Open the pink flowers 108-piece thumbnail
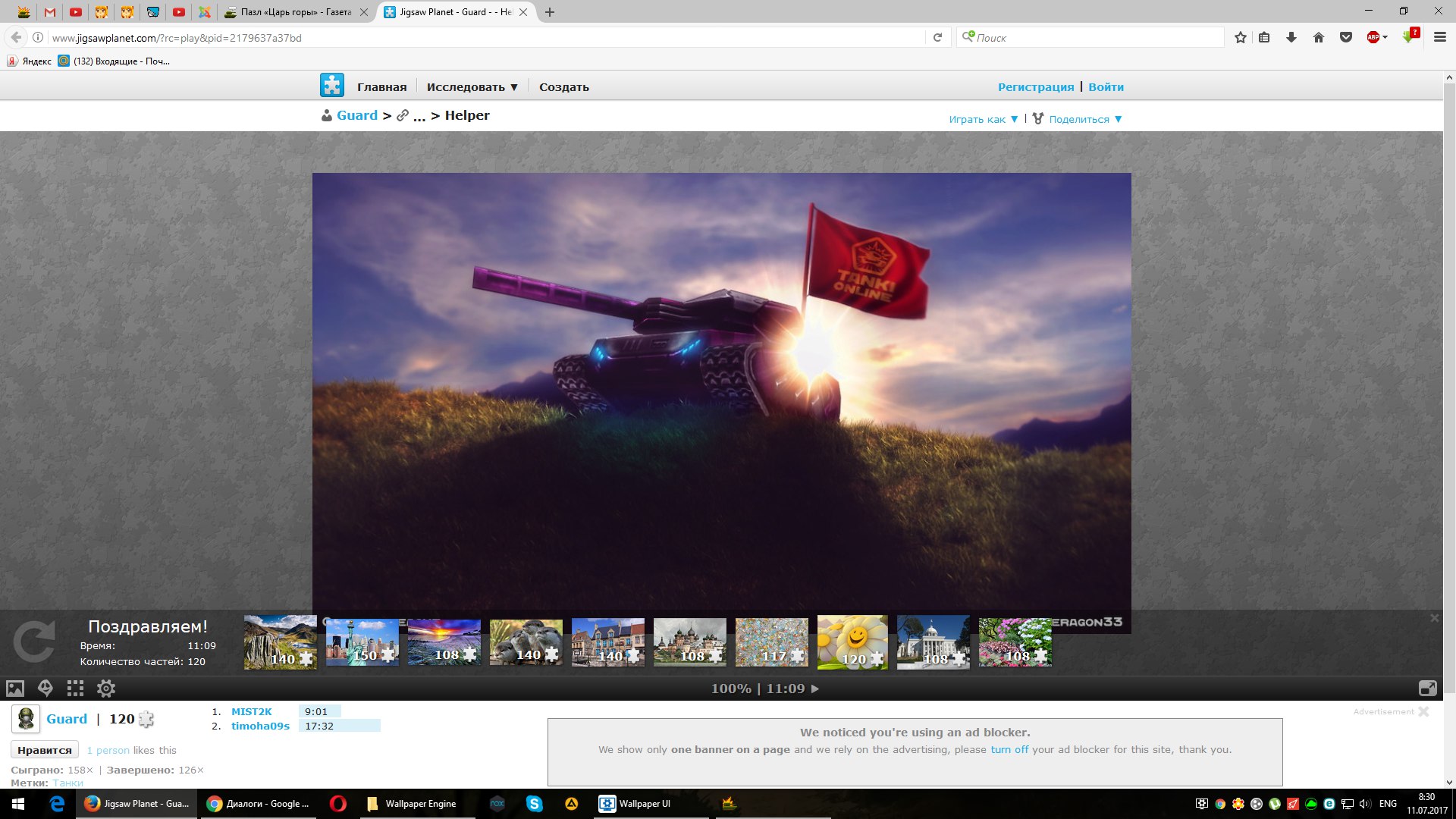 pos(1015,642)
